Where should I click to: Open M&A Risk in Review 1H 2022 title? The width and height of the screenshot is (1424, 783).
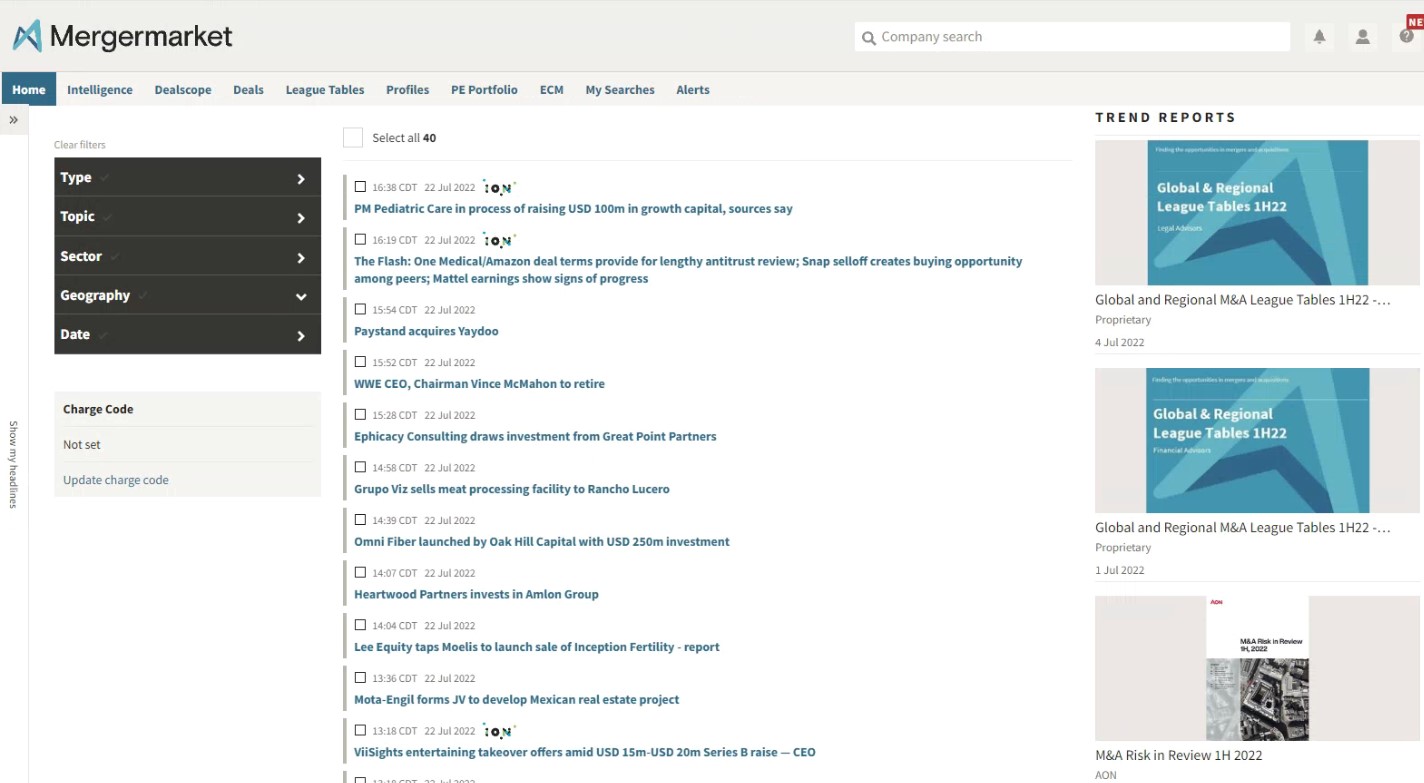pos(1178,755)
